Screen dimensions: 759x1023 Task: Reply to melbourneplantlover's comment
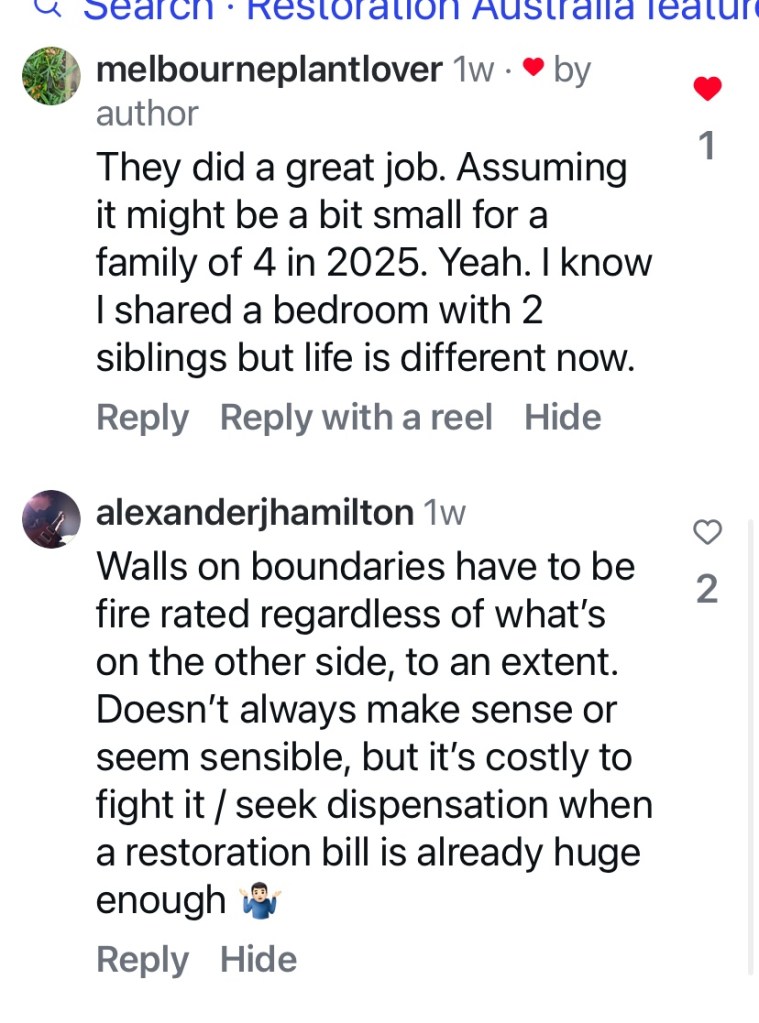point(142,418)
